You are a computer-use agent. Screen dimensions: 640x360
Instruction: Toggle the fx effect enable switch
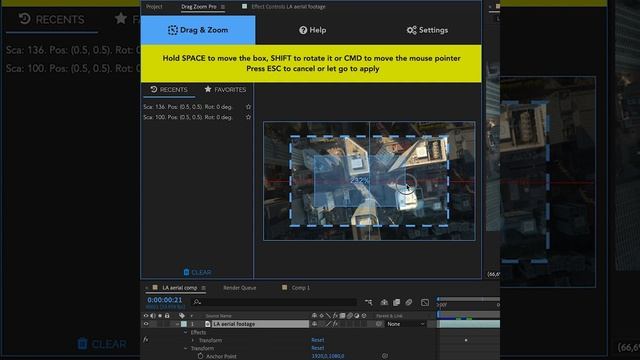pyautogui.click(x=146, y=340)
